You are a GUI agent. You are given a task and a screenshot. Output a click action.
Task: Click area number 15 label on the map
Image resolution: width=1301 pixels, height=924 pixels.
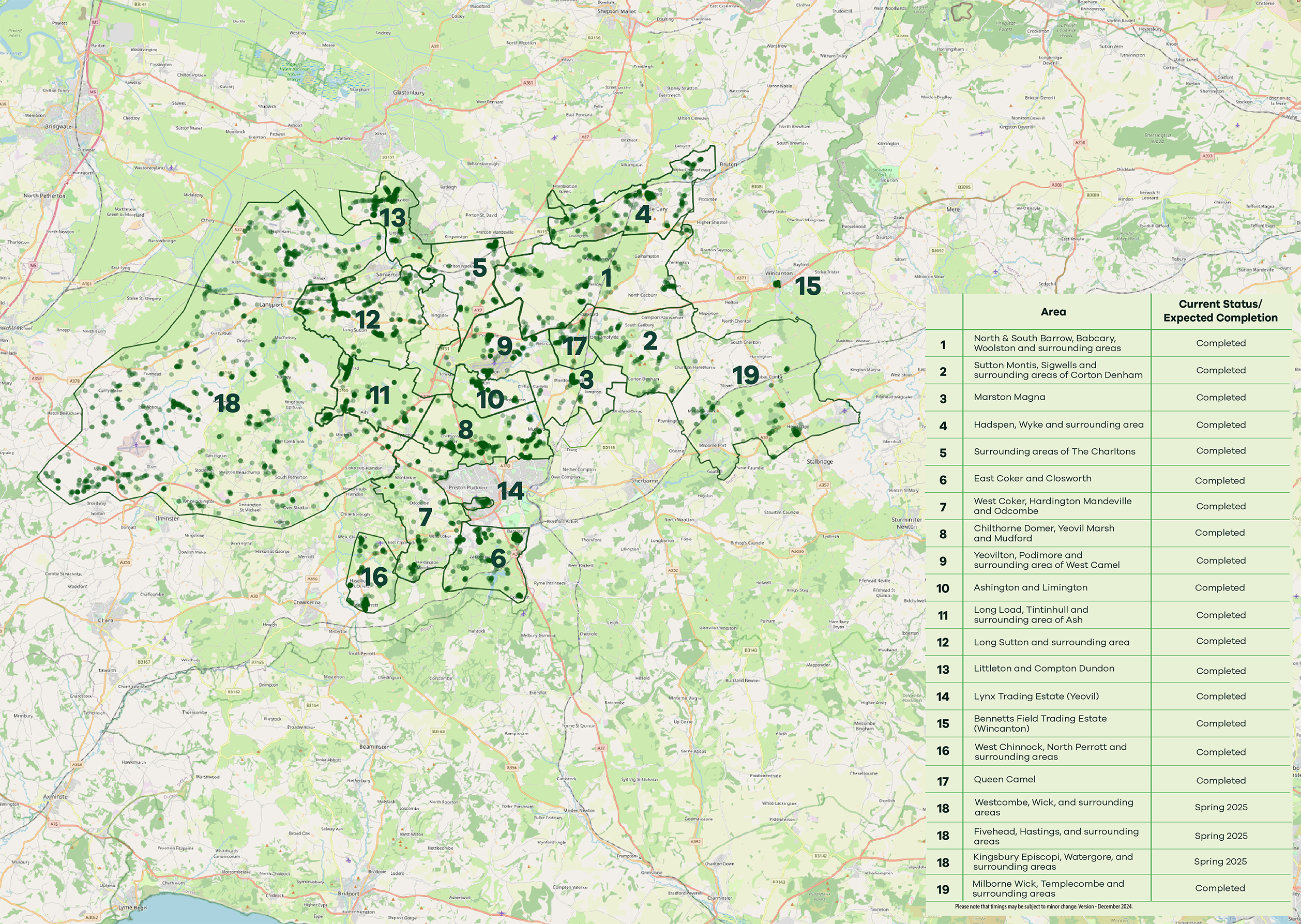pos(808,286)
